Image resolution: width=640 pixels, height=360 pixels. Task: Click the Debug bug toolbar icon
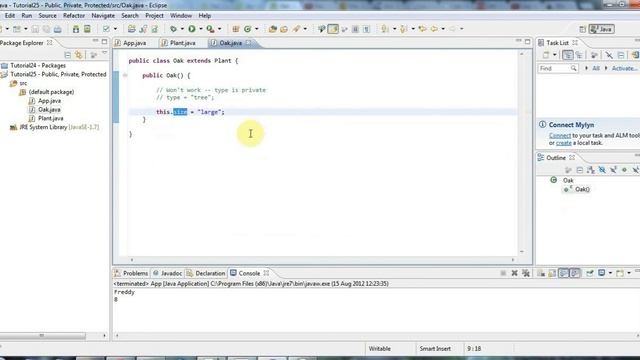point(173,29)
